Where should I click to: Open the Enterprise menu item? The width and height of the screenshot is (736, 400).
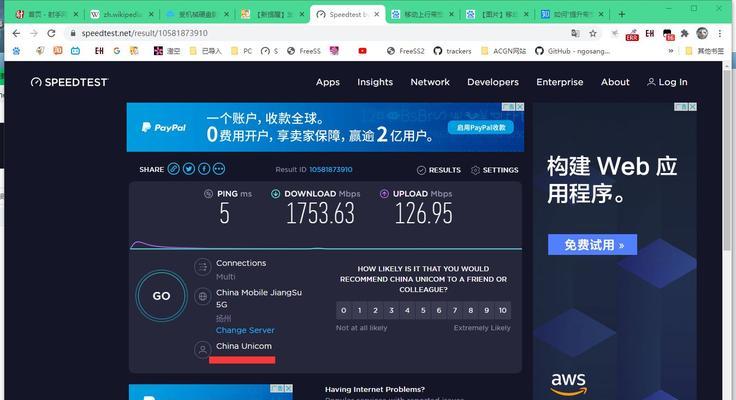(x=560, y=82)
